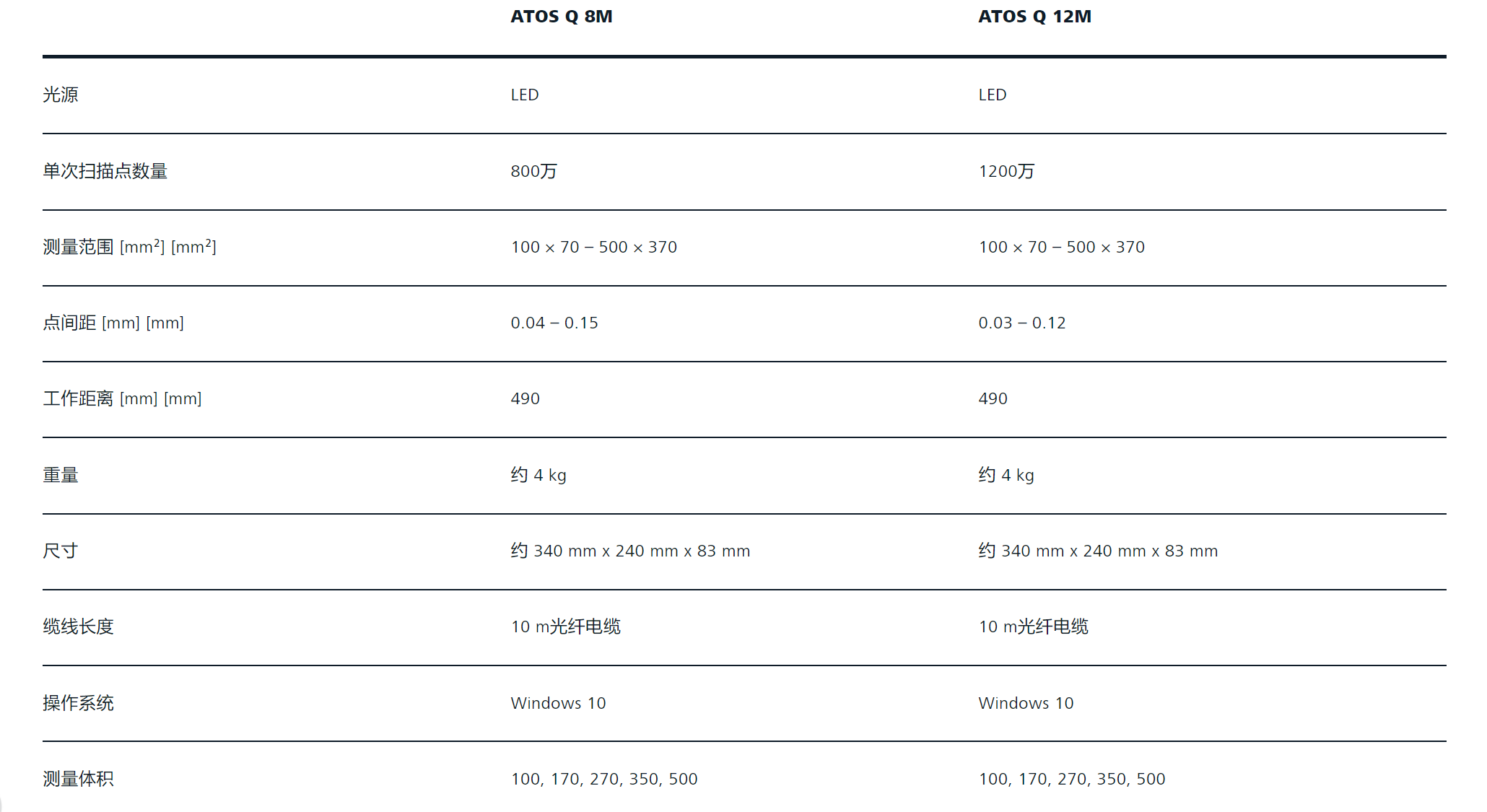This screenshot has width=1487, height=812.
Task: Select the ATOS Q 12M column header
Action: coord(1034,17)
